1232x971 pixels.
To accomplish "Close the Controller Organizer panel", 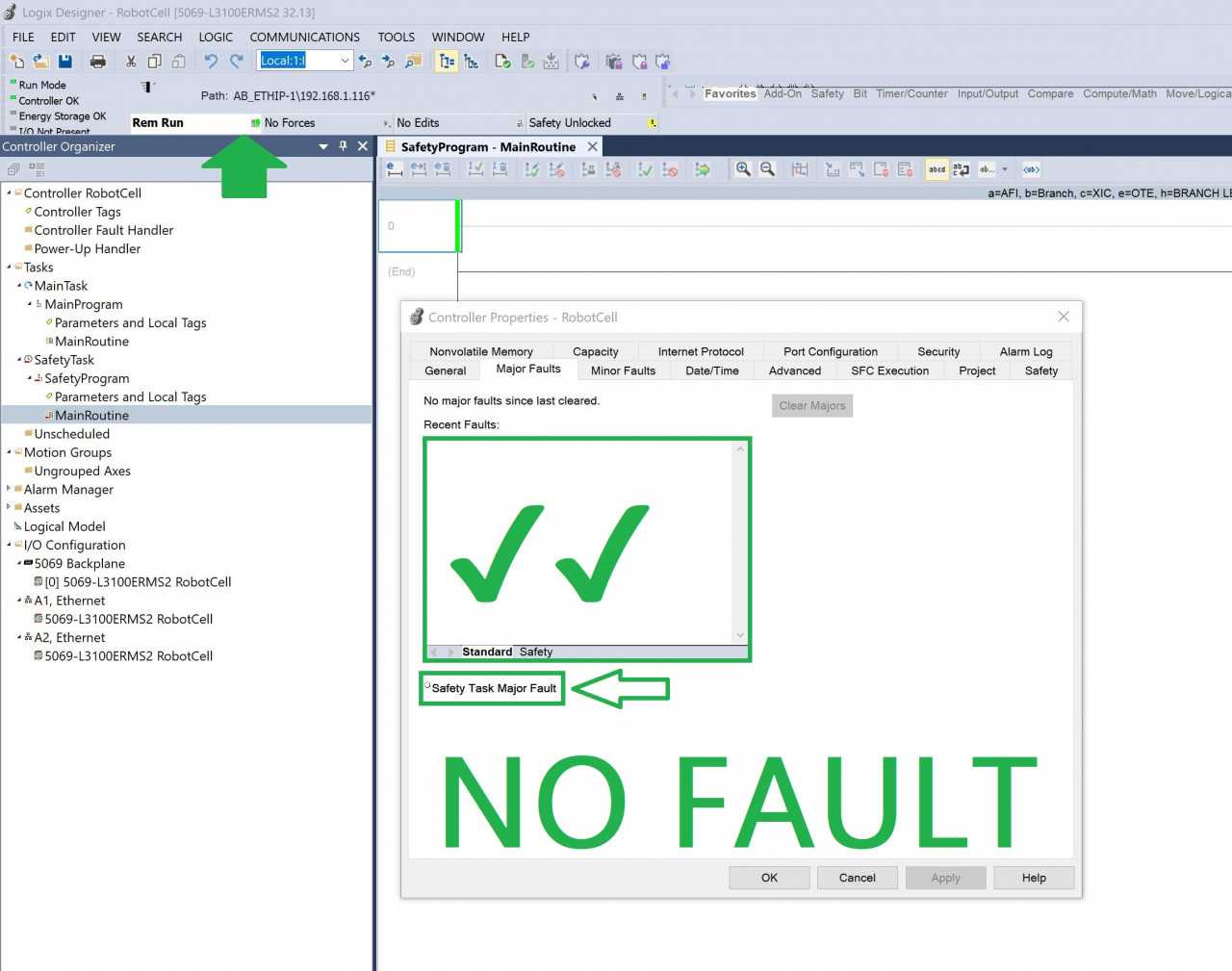I will click(363, 146).
